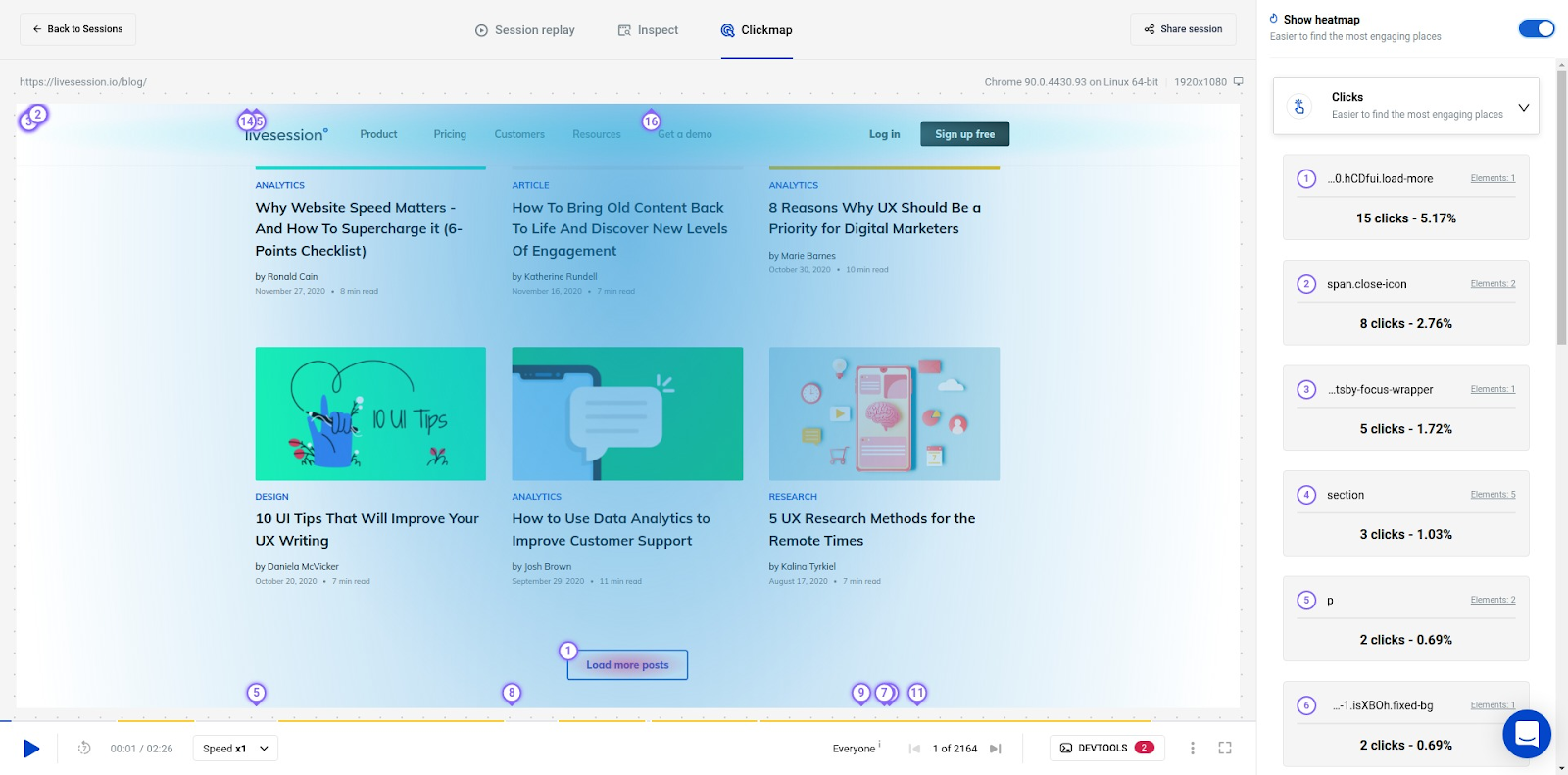This screenshot has height=775, width=1568.
Task: Click the session progress timeline bar
Action: point(627,721)
